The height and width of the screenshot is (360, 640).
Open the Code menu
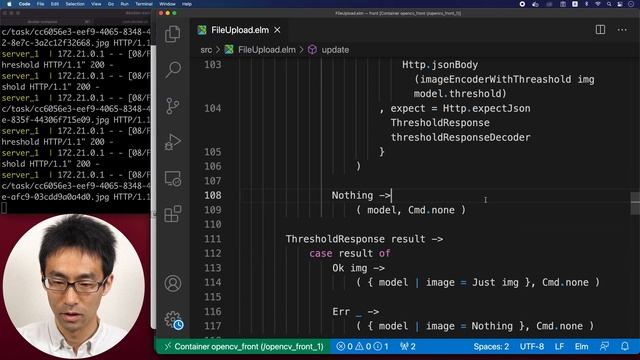[x=24, y=4]
